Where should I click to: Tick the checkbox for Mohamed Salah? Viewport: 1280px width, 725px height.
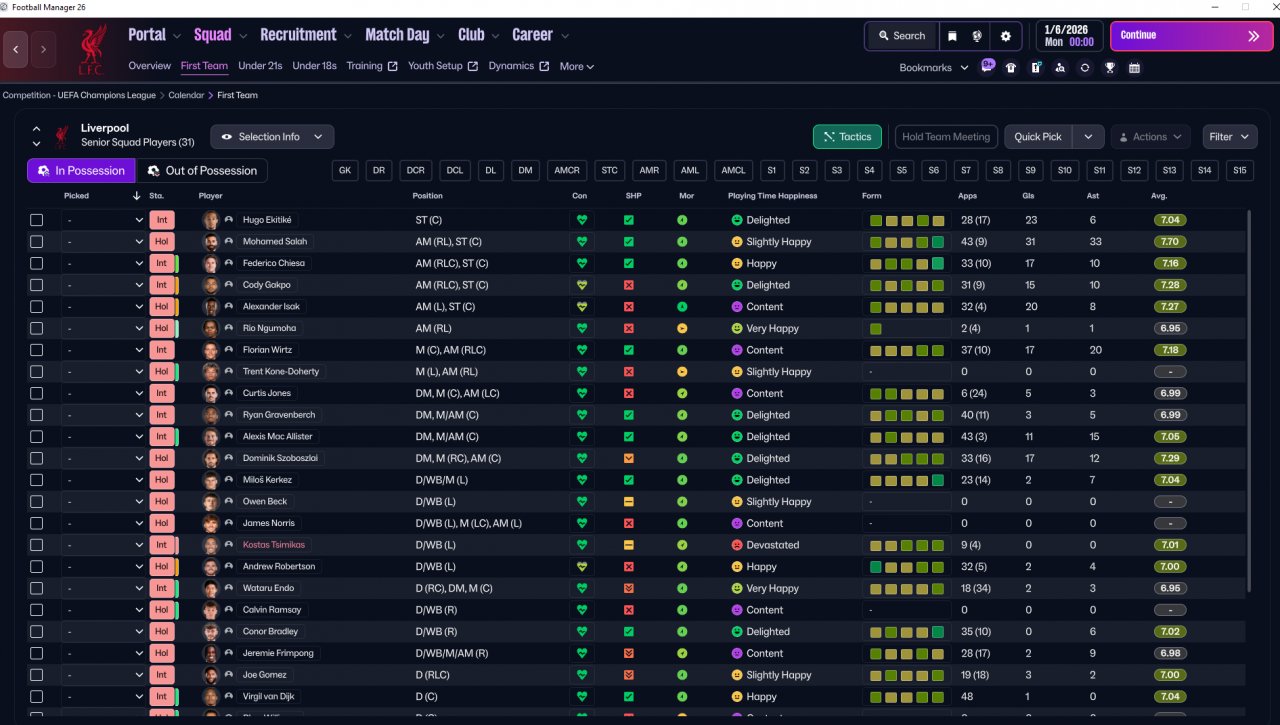click(x=37, y=242)
